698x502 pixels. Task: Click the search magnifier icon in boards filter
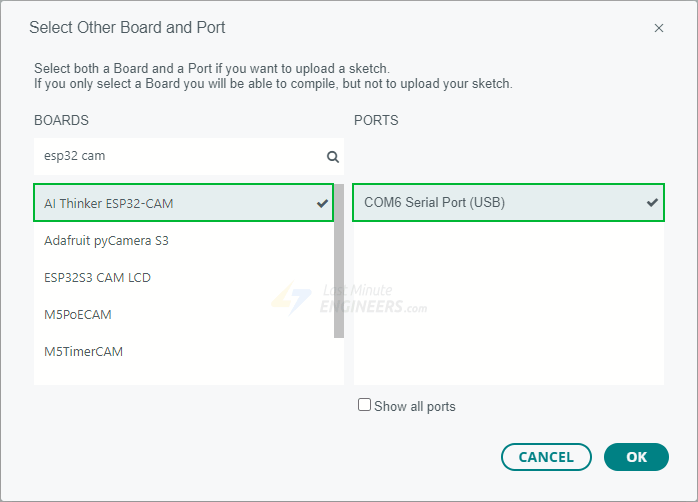point(333,157)
